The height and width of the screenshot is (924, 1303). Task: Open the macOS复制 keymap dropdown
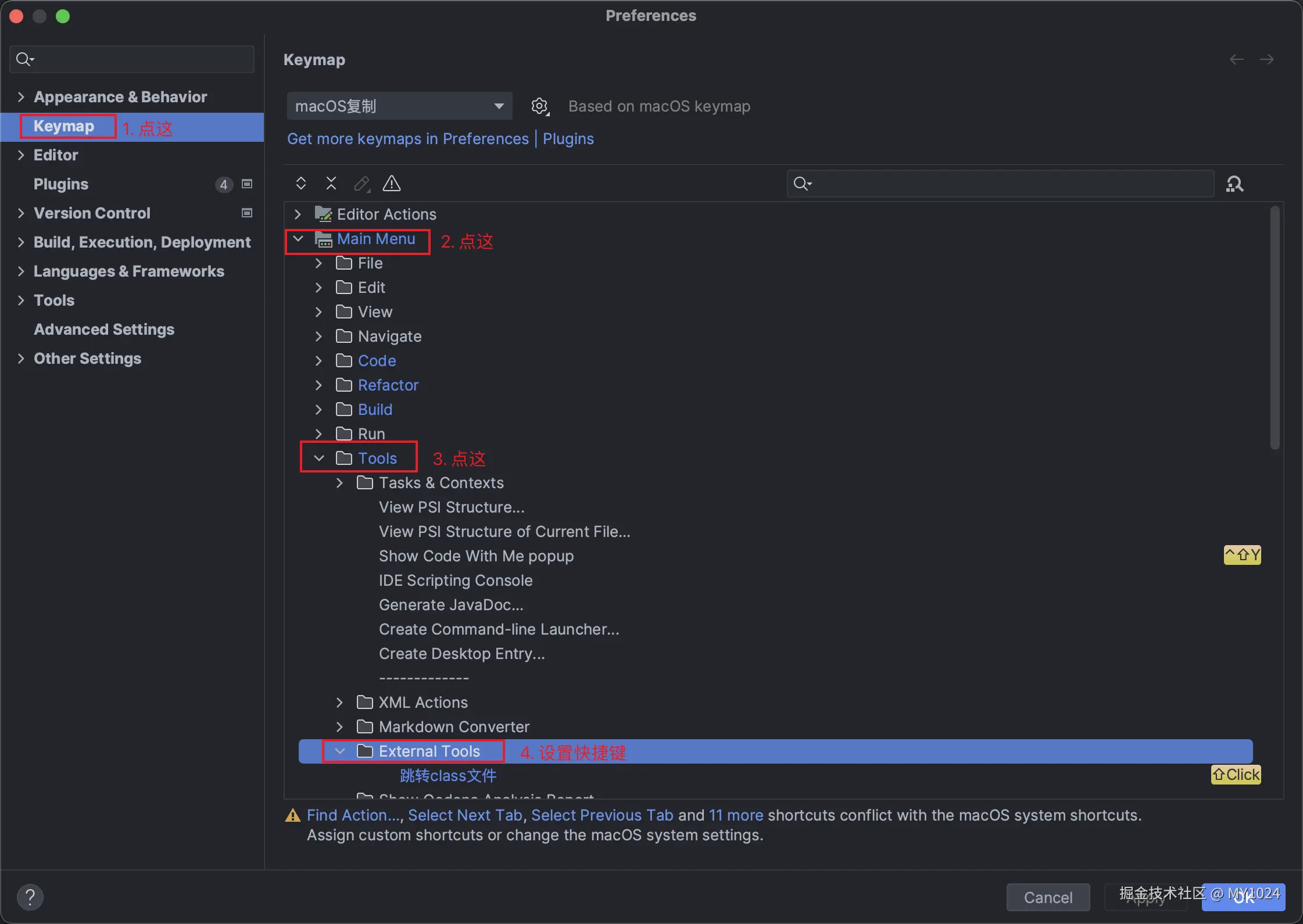tap(399, 106)
